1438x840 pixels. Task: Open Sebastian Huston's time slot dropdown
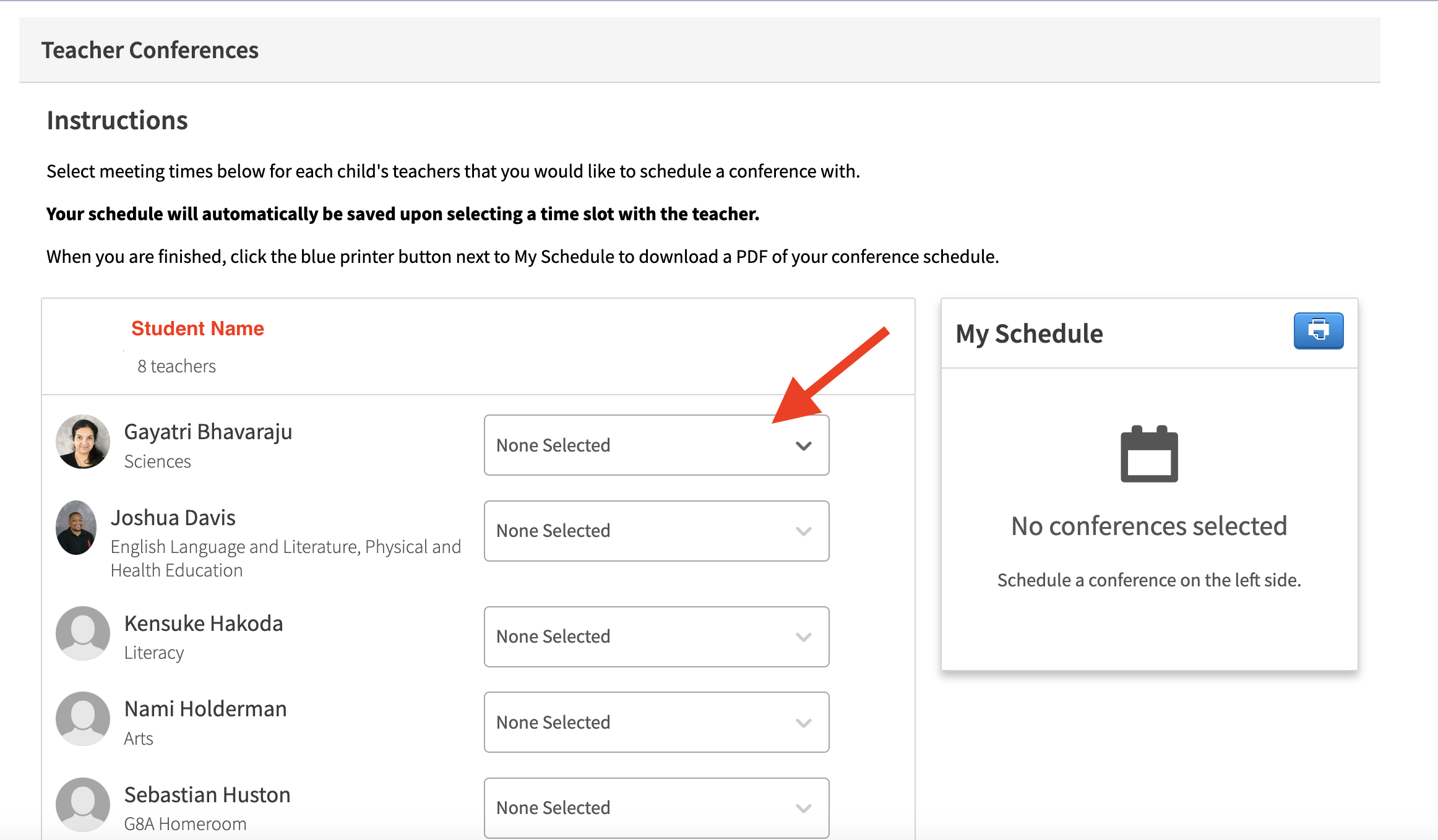point(656,807)
